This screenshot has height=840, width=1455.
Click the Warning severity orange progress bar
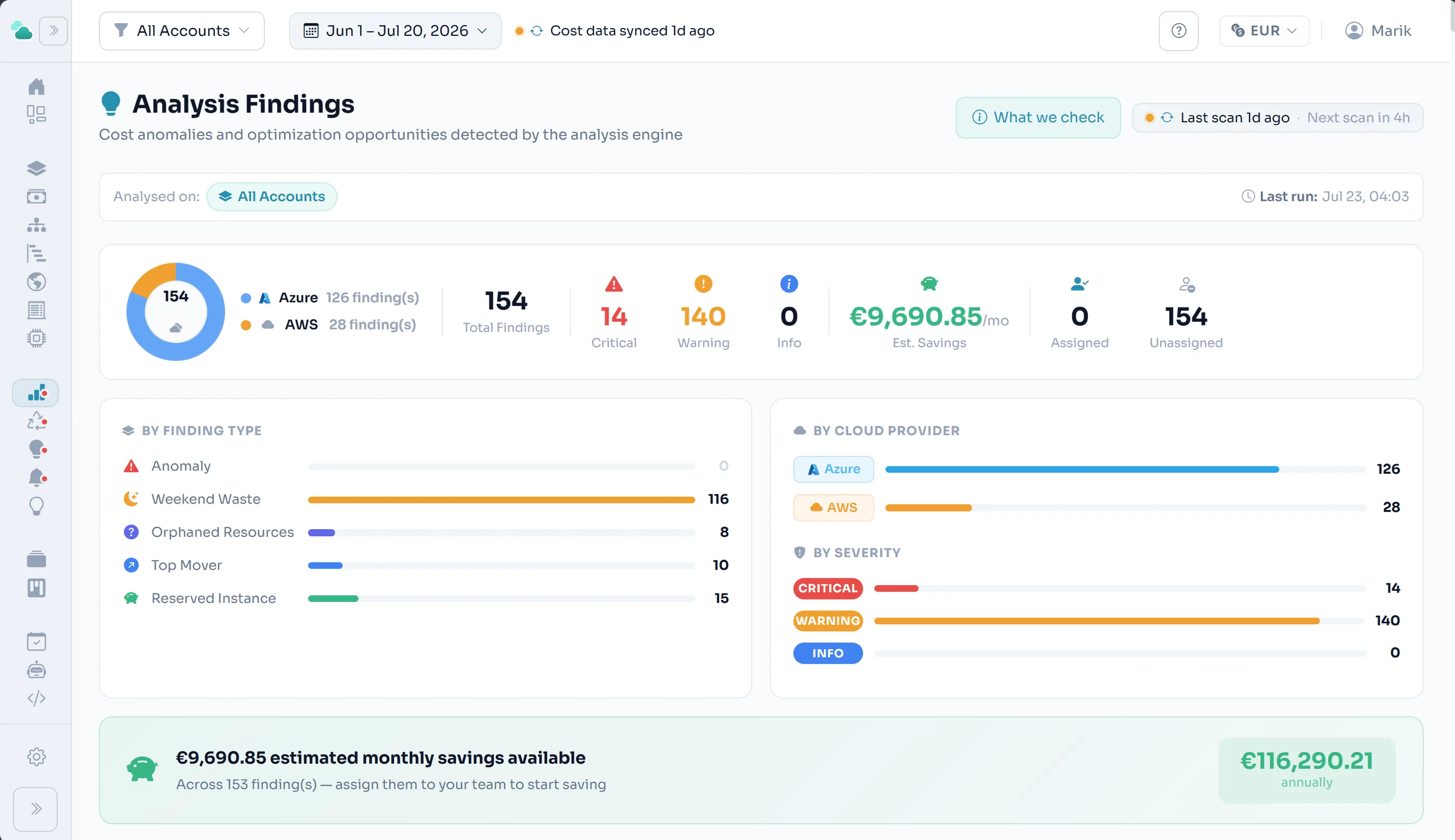(1096, 621)
